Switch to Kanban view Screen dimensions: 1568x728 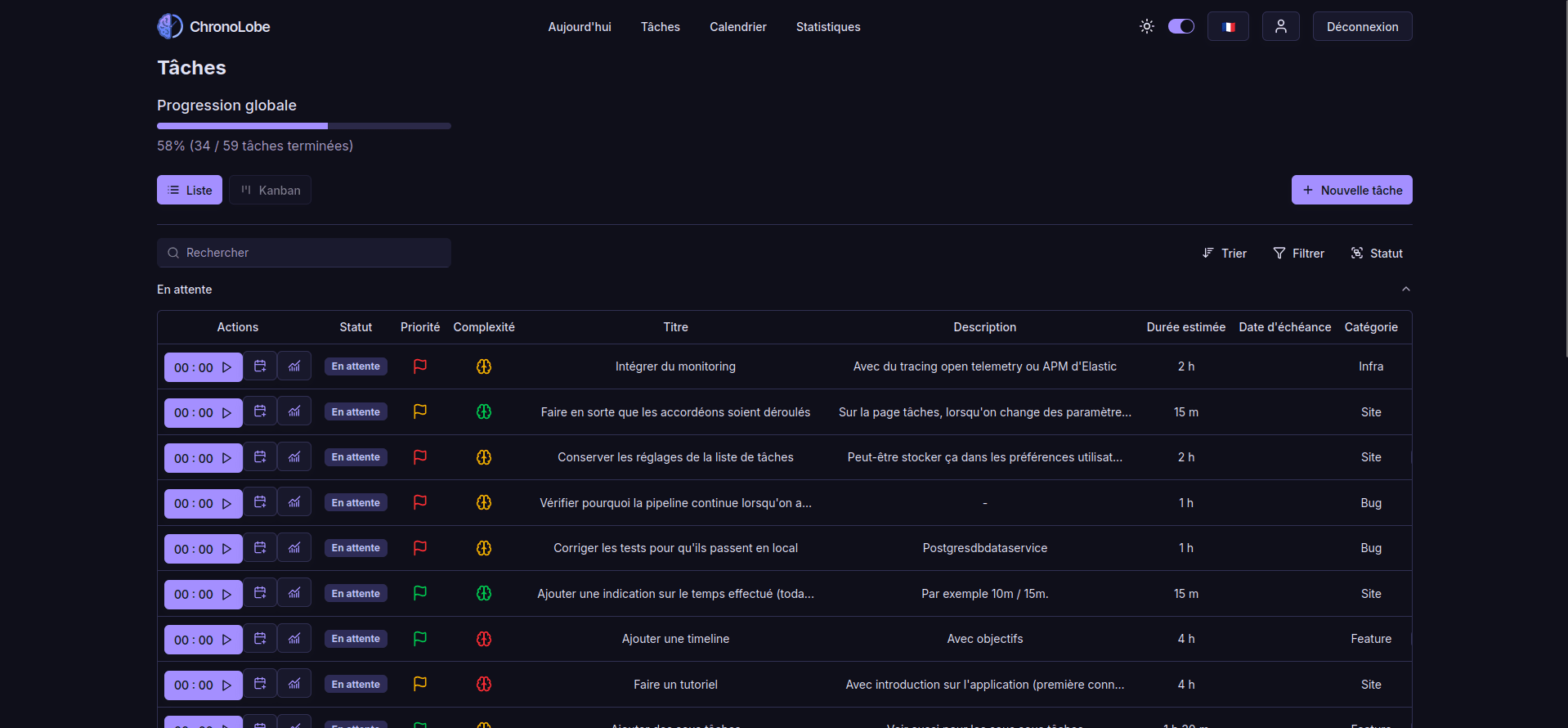[270, 190]
